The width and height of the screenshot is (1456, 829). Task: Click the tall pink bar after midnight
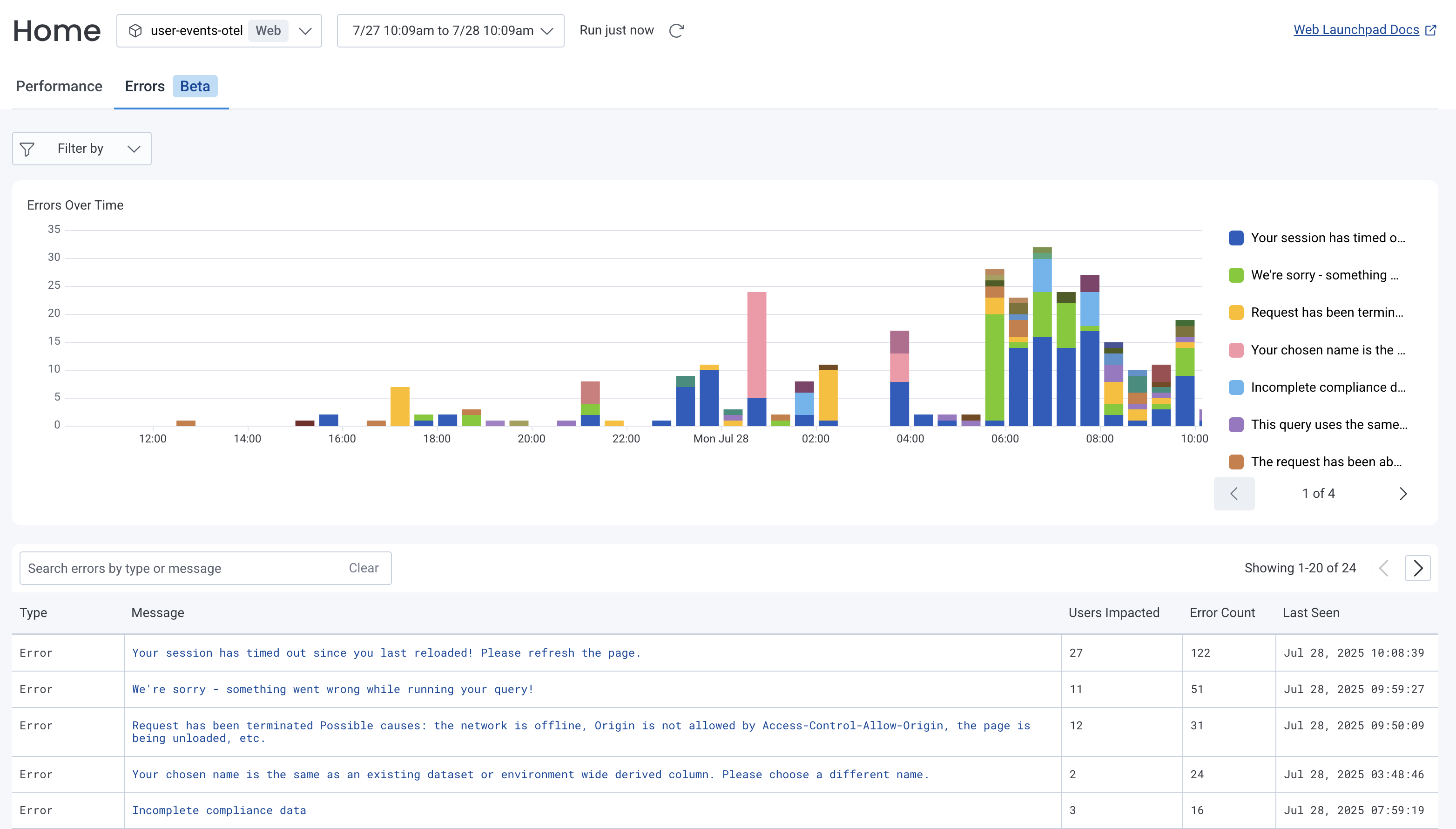(756, 345)
